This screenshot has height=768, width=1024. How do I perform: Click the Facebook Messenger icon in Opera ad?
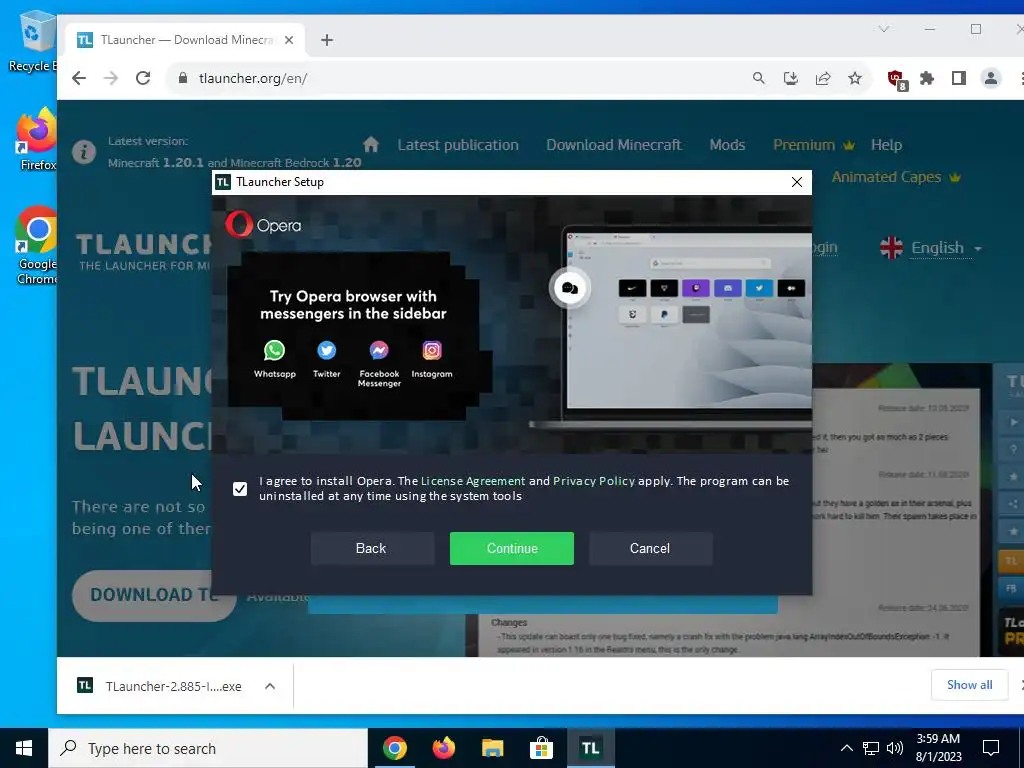tap(379, 351)
